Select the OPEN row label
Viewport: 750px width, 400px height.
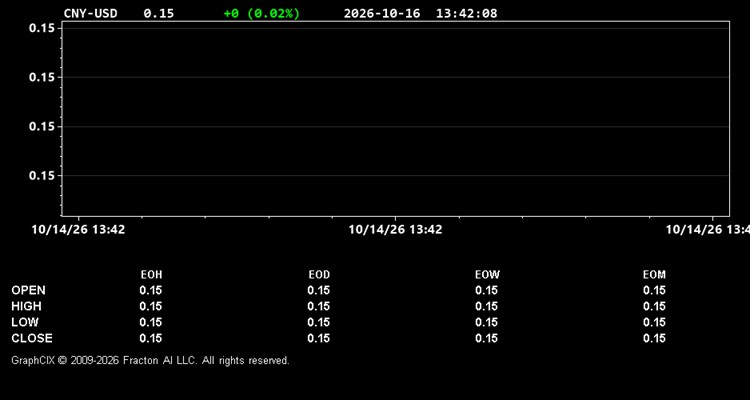pos(29,290)
